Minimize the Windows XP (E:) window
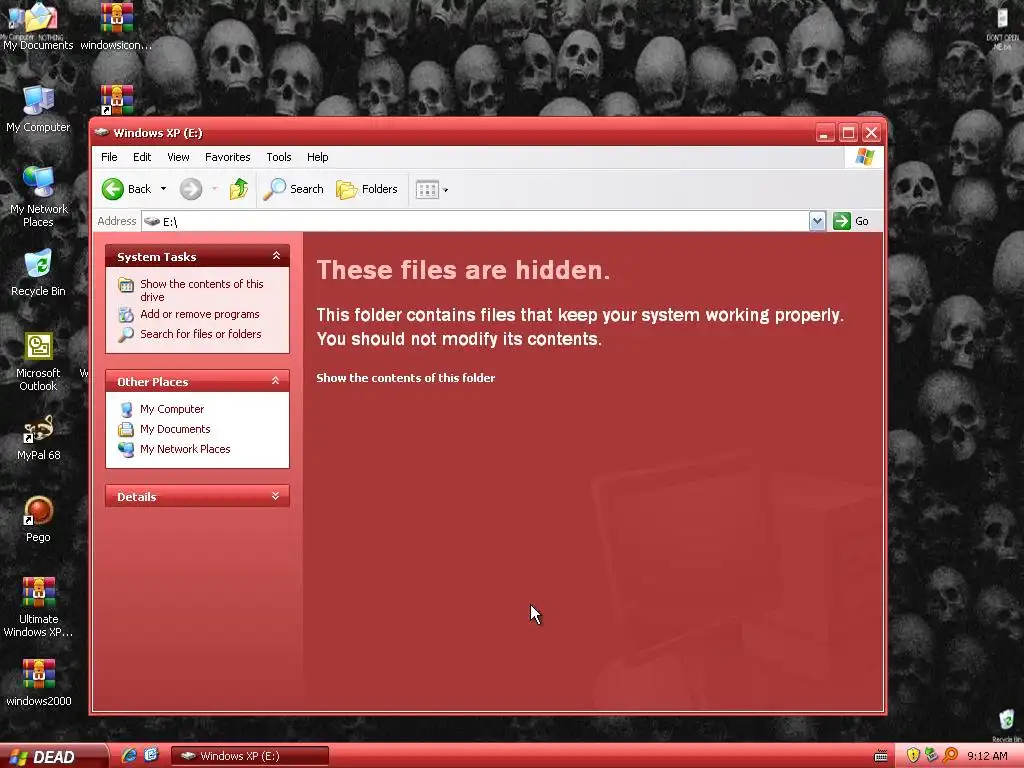1024x768 pixels. pyautogui.click(x=825, y=133)
